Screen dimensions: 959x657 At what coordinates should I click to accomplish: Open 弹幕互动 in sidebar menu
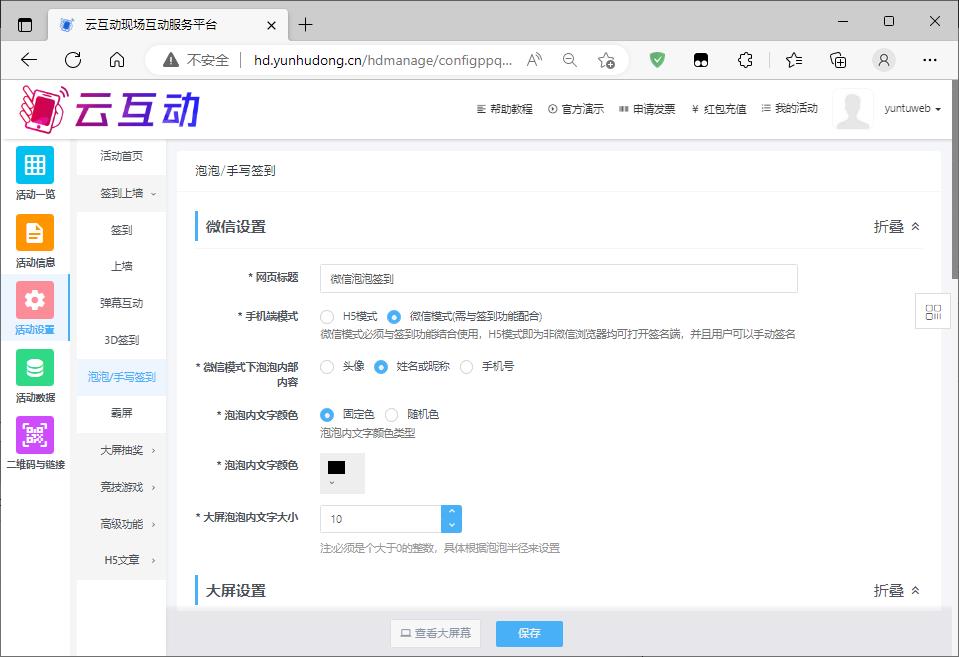[x=121, y=303]
